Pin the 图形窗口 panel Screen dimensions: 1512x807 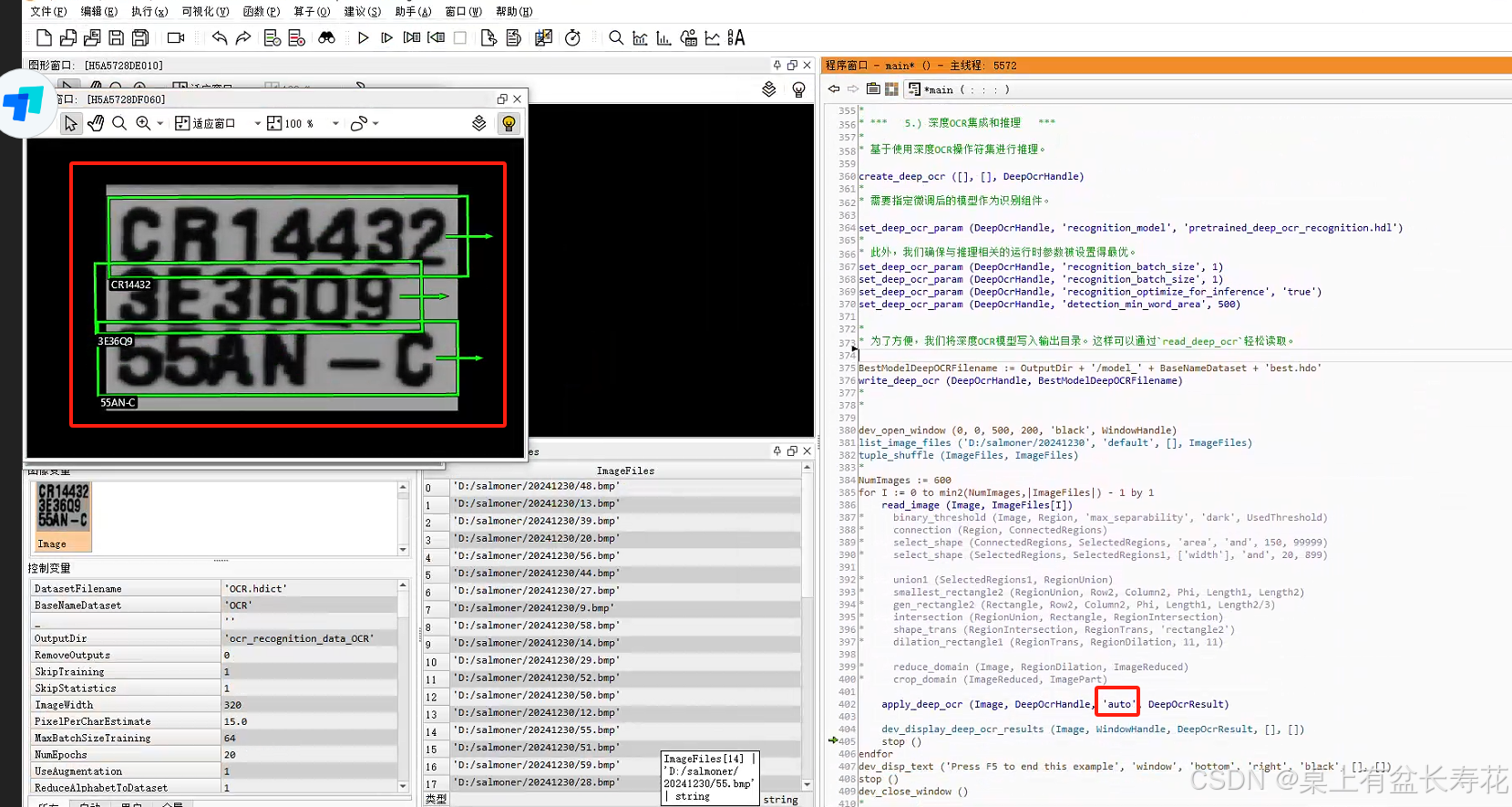(x=777, y=66)
